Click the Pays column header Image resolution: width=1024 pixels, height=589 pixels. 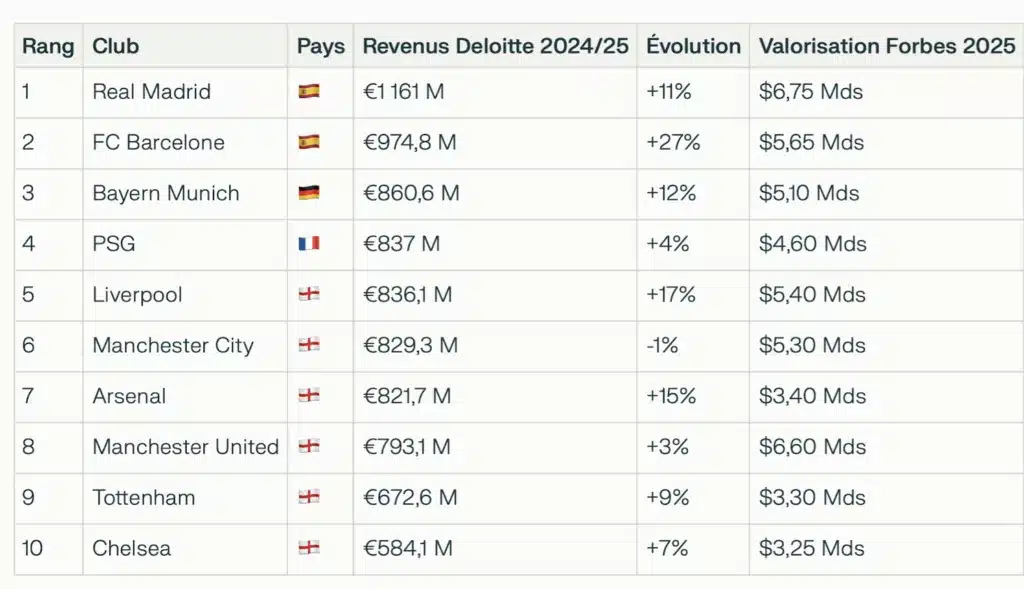tap(320, 46)
